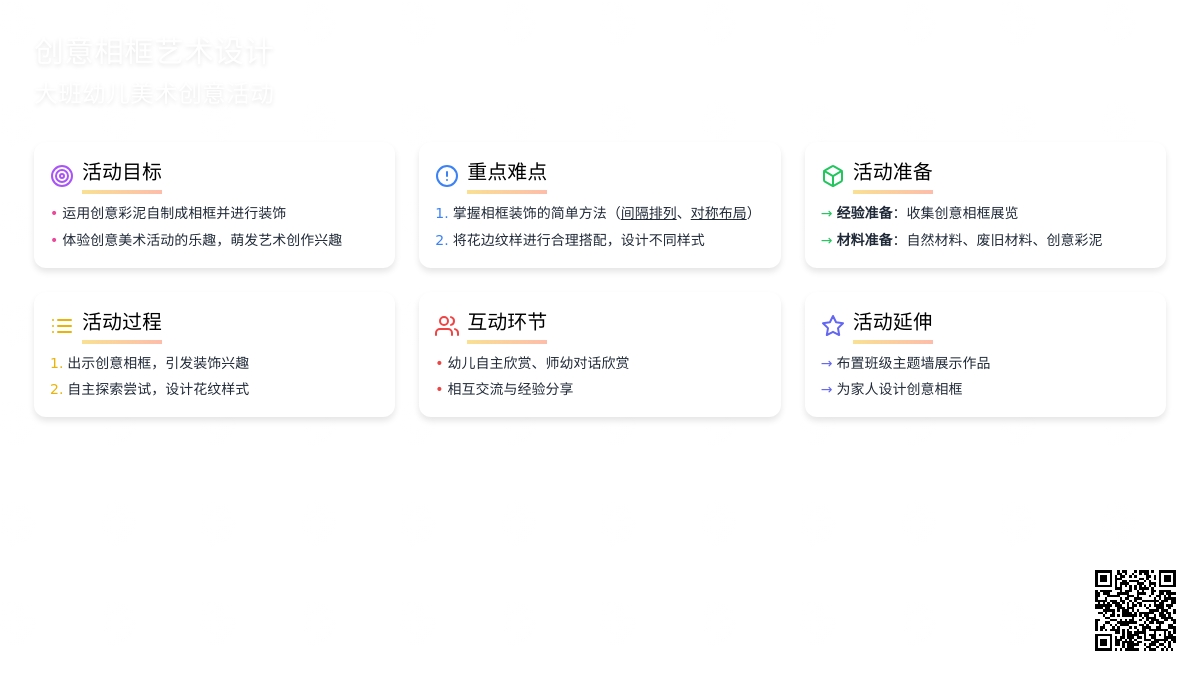Select the 活动准备 card heading
The image size is (1200, 675).
[892, 172]
